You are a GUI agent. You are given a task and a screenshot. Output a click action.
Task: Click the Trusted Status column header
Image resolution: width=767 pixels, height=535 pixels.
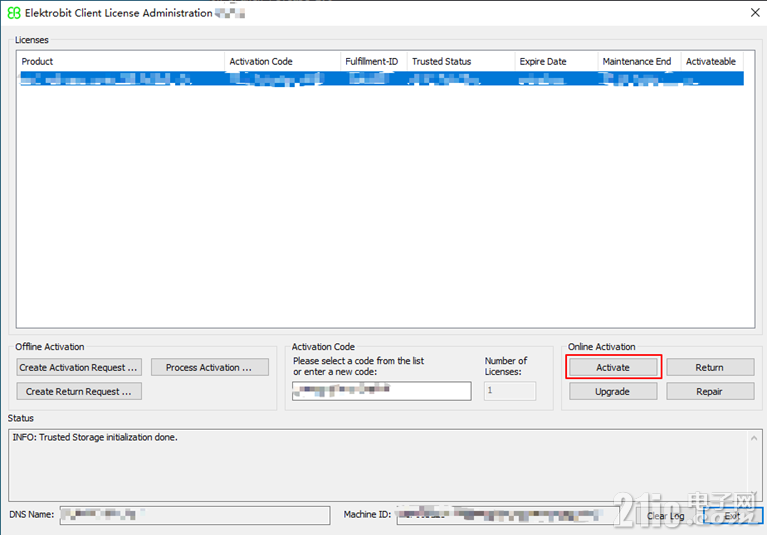tap(461, 62)
